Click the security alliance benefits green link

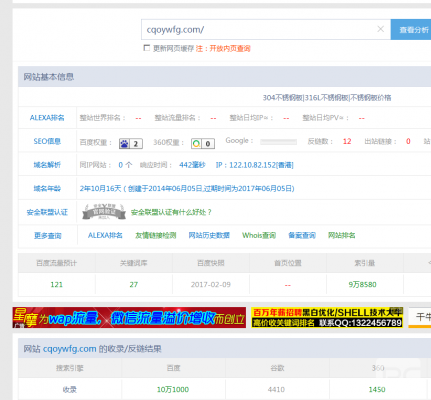pos(171,212)
